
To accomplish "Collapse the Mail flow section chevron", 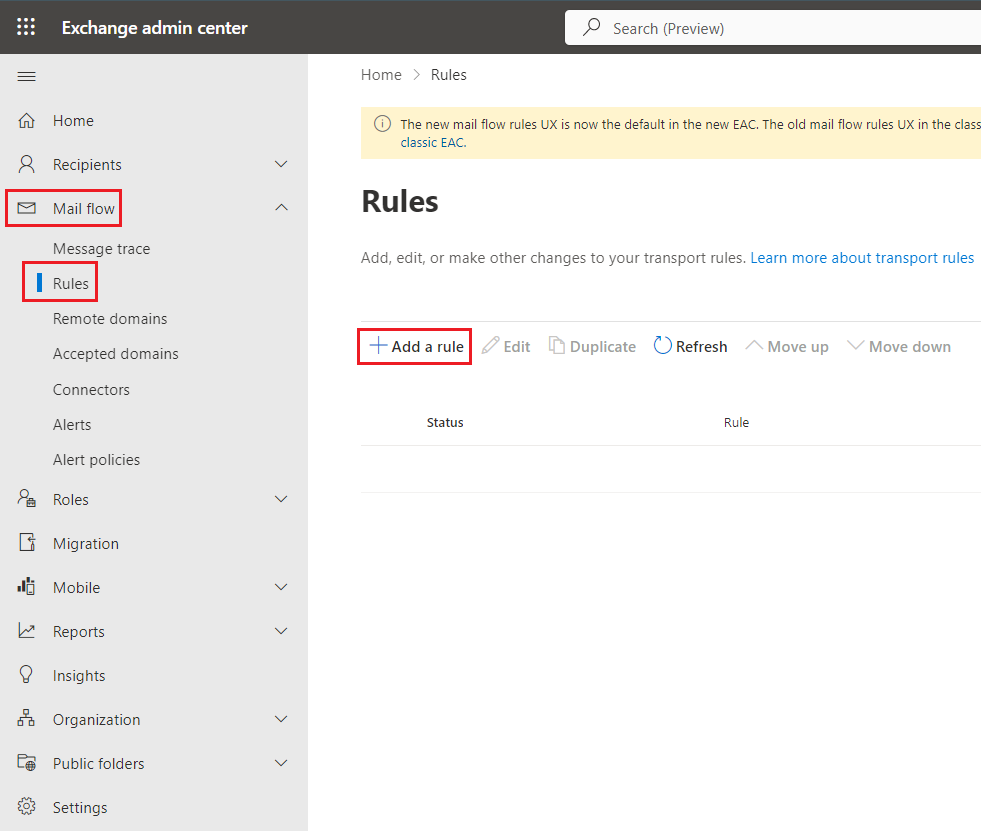I will tap(281, 208).
